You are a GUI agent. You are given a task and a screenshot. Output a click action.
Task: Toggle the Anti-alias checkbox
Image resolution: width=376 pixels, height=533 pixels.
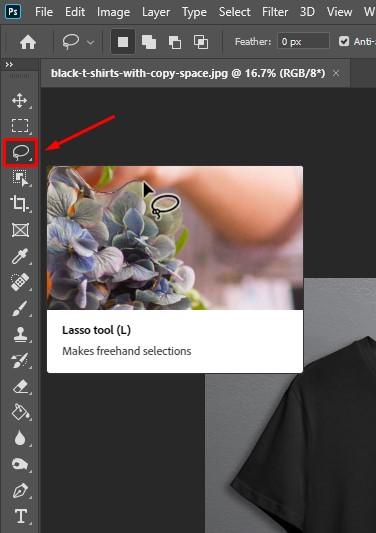344,41
